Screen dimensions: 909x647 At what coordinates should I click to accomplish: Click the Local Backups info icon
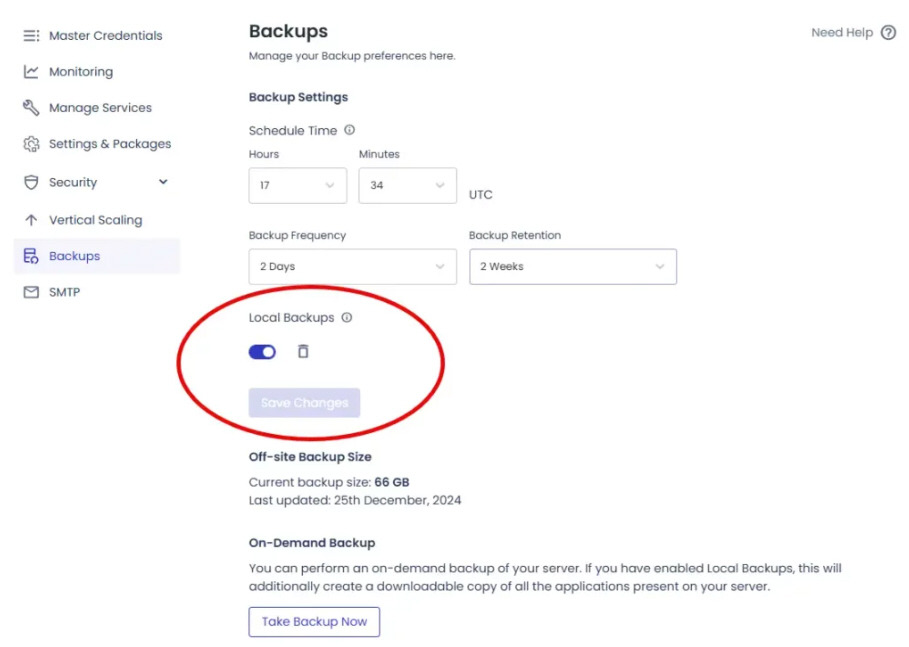click(347, 318)
